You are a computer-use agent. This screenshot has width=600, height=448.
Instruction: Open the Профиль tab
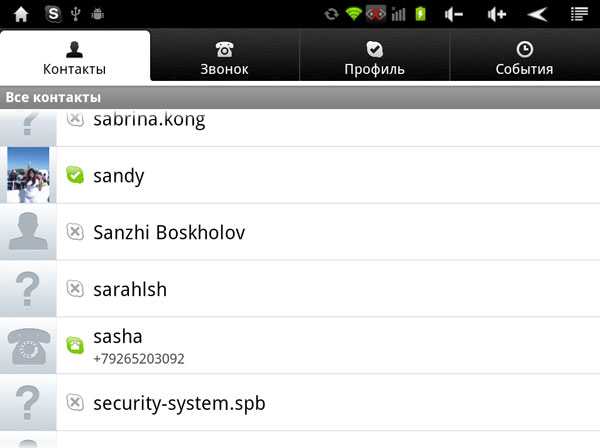click(x=374, y=56)
